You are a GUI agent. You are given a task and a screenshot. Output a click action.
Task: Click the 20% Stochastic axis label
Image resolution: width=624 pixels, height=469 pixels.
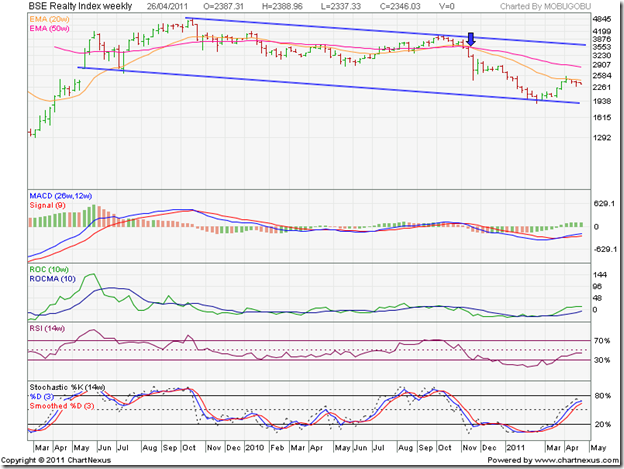pos(603,424)
